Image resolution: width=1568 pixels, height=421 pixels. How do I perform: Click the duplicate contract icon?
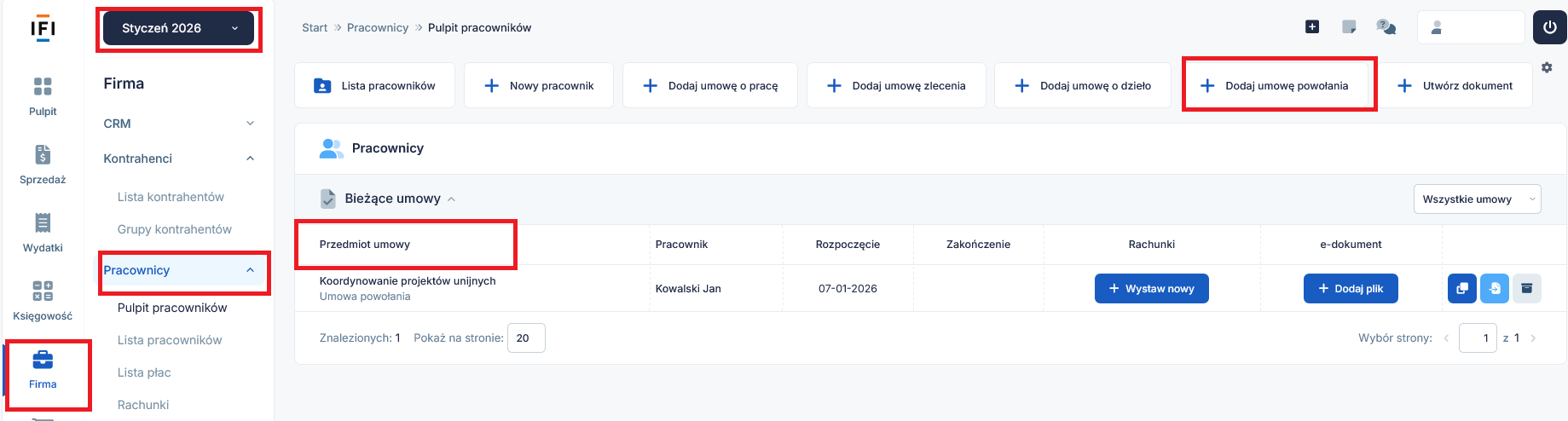click(x=1461, y=288)
